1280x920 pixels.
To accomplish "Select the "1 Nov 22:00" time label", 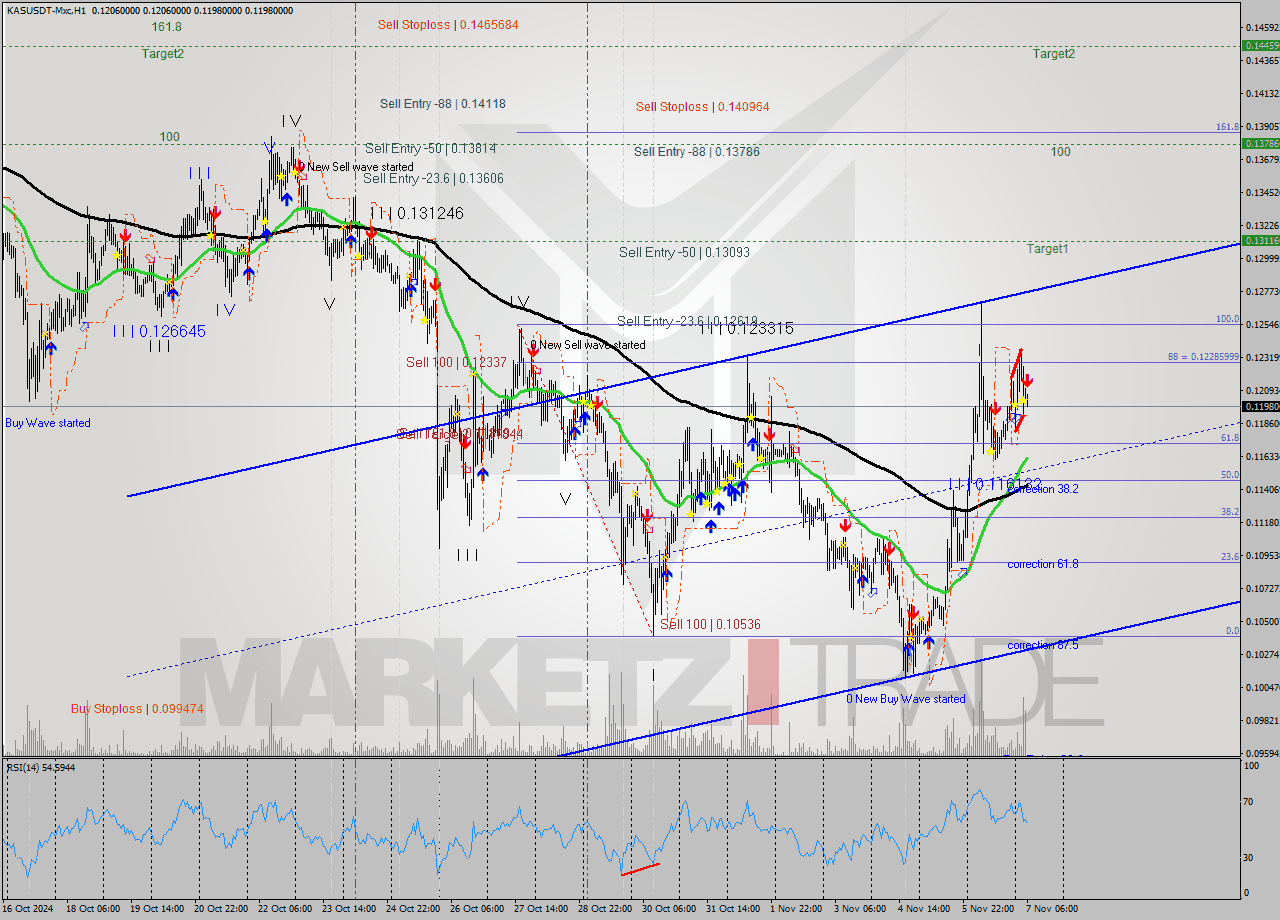I will tap(797, 909).
